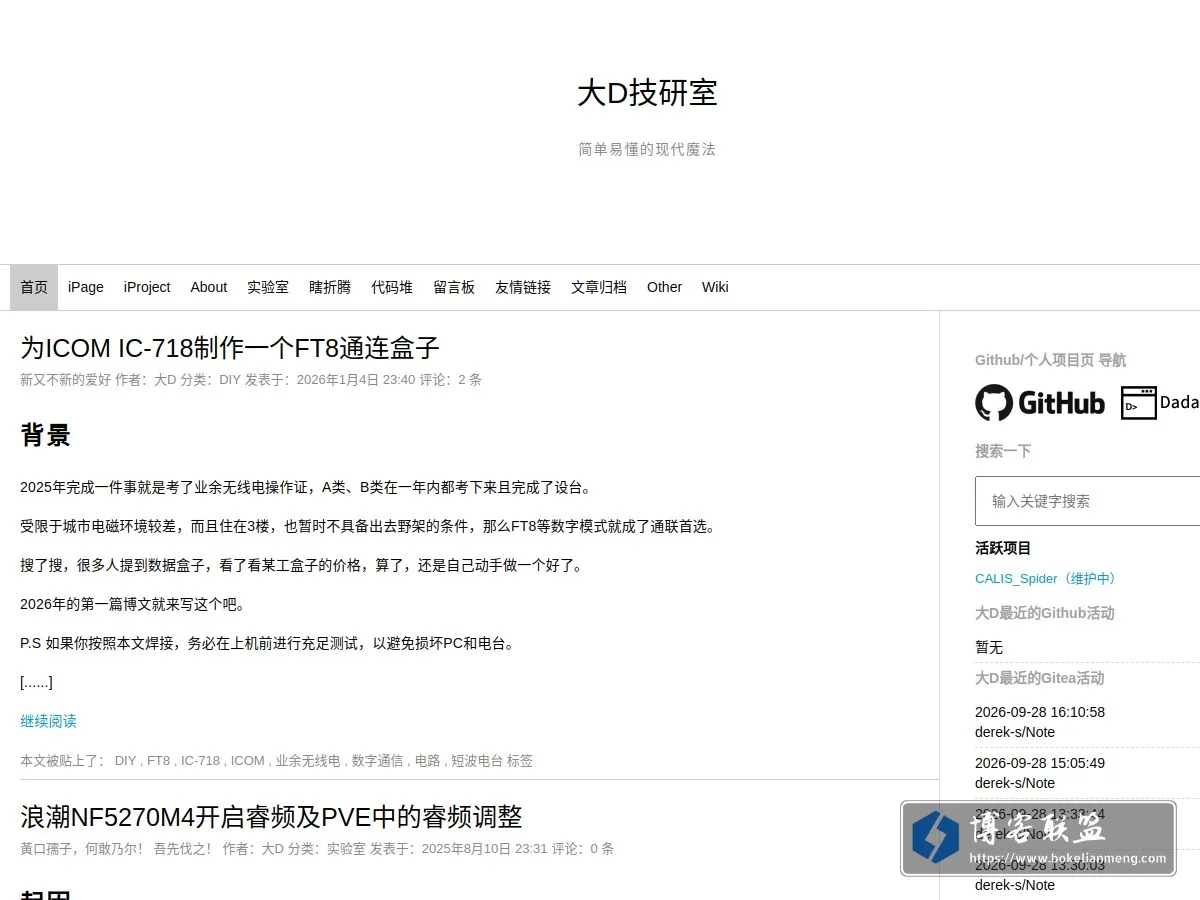Open the 浪潮NF5270M4 article title
This screenshot has height=900, width=1200.
[x=271, y=817]
